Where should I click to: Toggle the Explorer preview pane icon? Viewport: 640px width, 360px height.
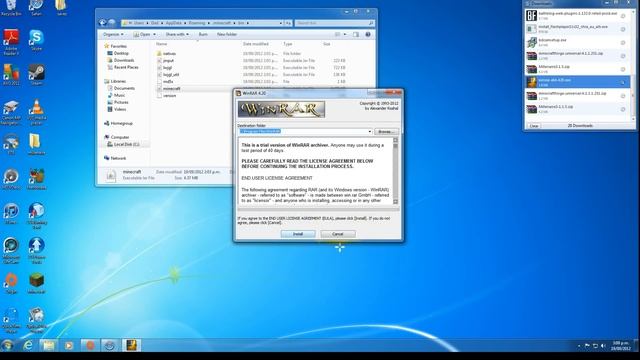(356, 35)
